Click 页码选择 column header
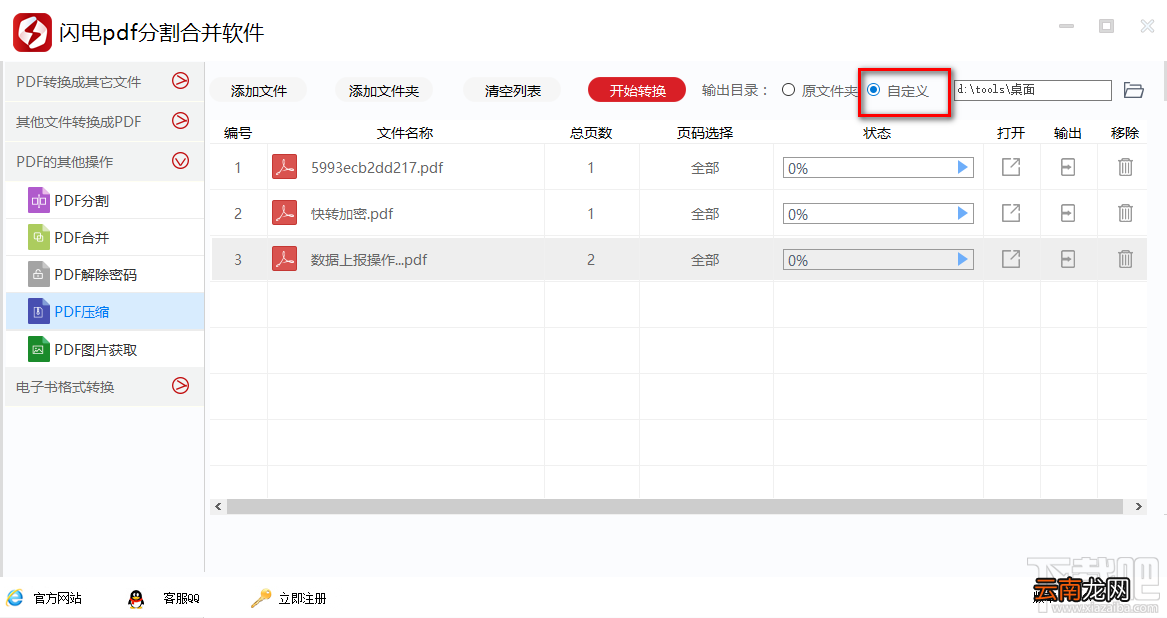 [x=705, y=133]
